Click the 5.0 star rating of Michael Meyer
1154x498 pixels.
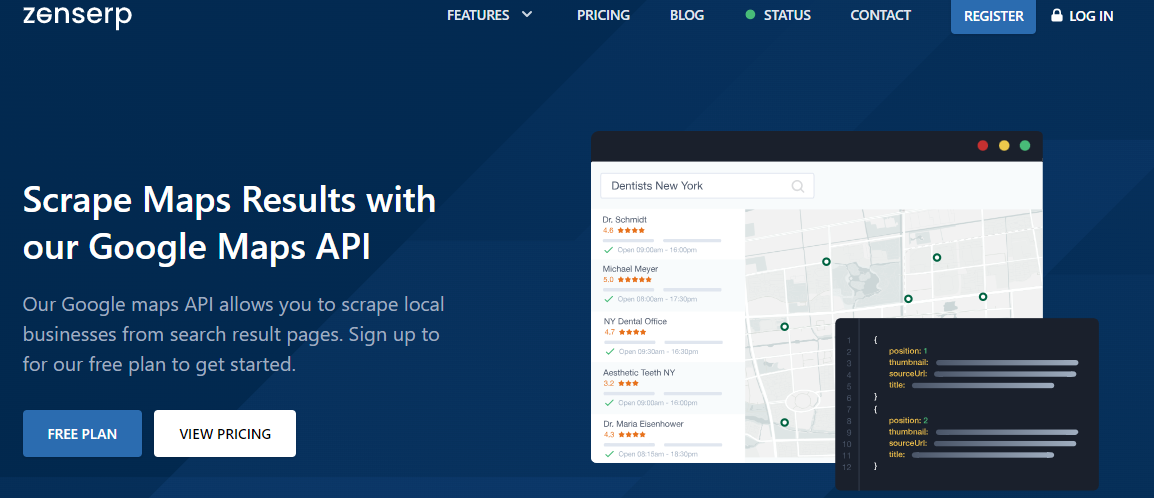627,280
